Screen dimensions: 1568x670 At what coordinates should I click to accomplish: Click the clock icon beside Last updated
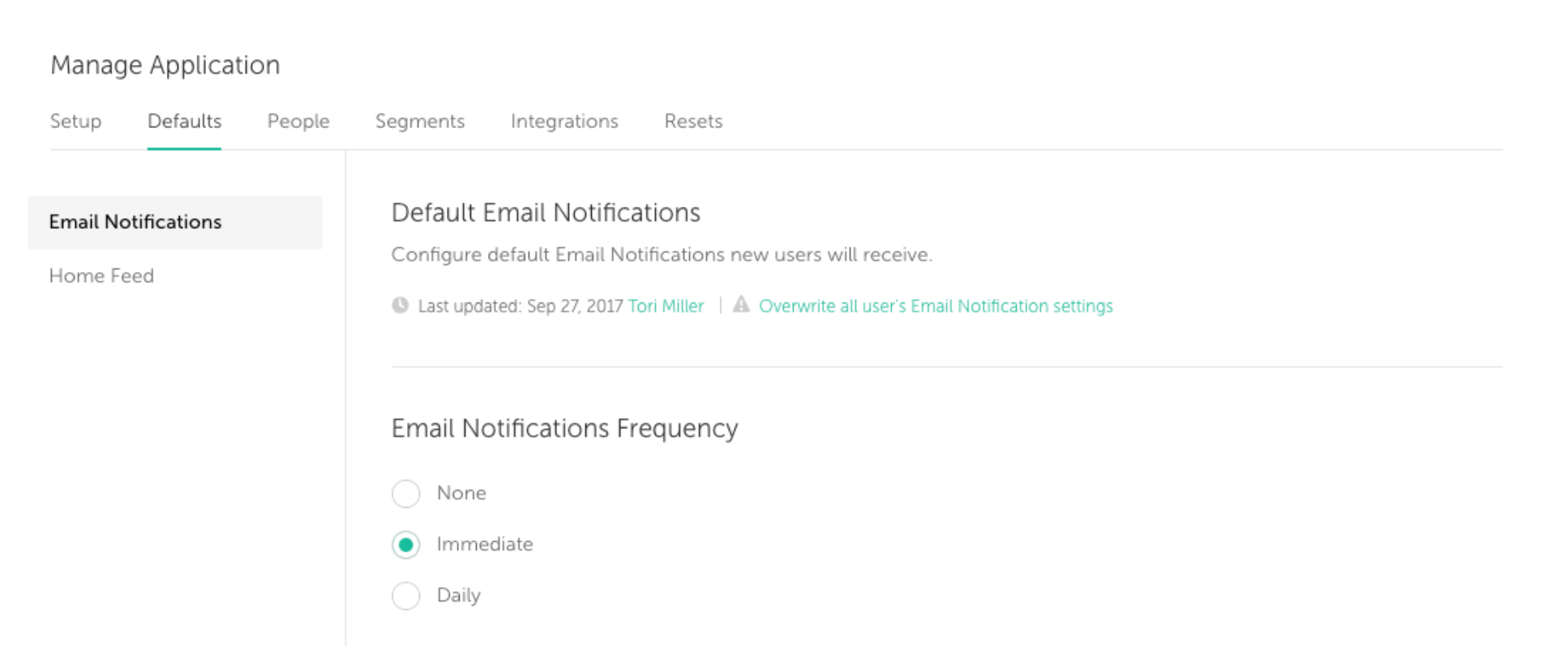tap(400, 306)
